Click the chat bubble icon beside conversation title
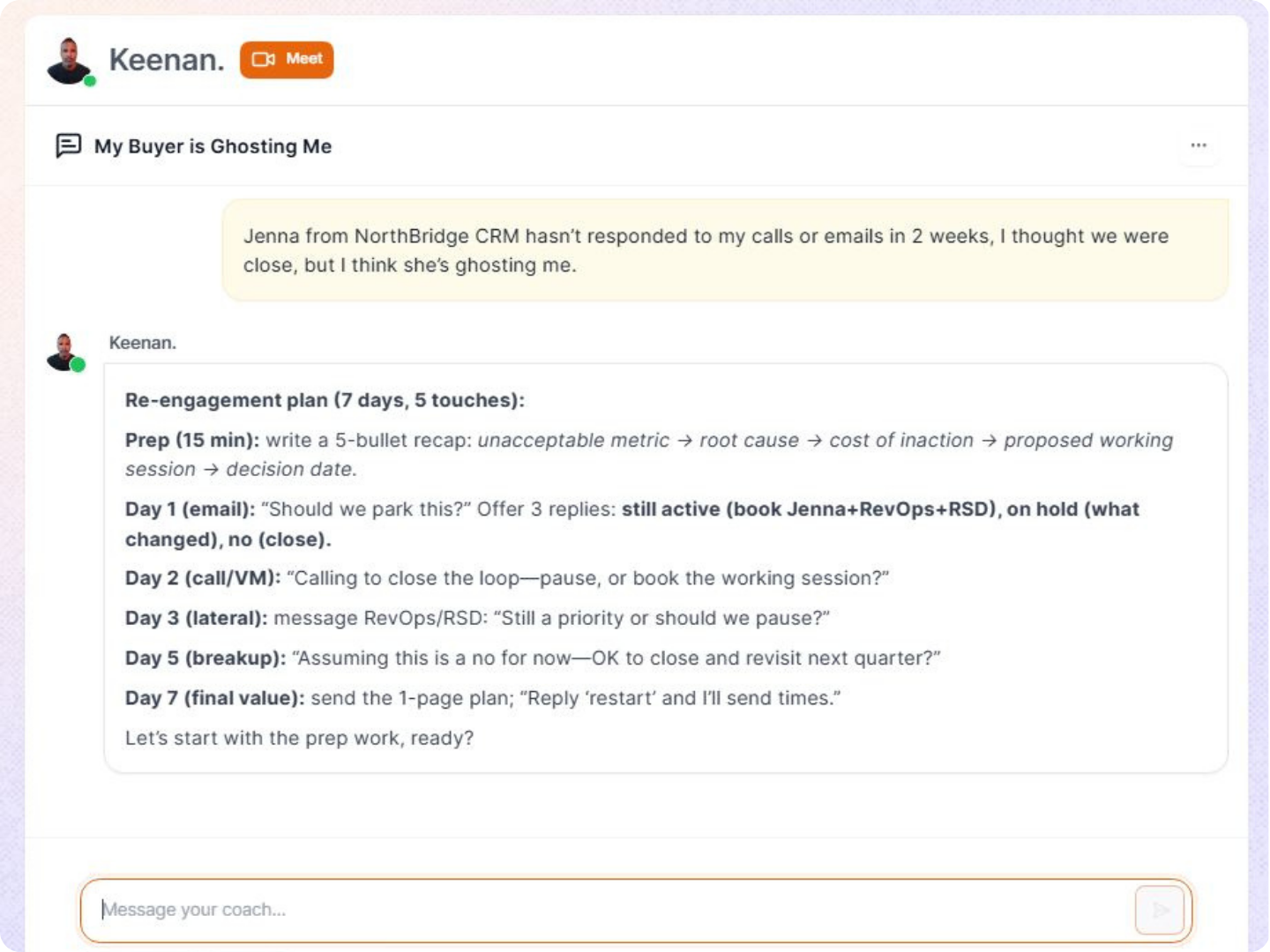The height and width of the screenshot is (952, 1270). tap(68, 145)
